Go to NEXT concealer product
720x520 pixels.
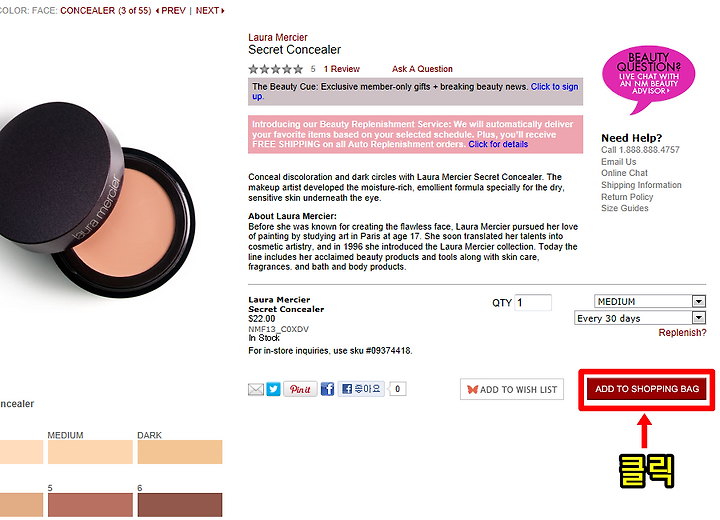(x=210, y=11)
